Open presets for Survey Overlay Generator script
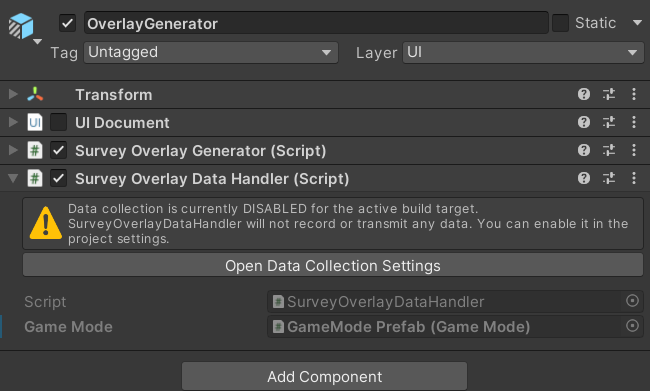 pyautogui.click(x=609, y=150)
